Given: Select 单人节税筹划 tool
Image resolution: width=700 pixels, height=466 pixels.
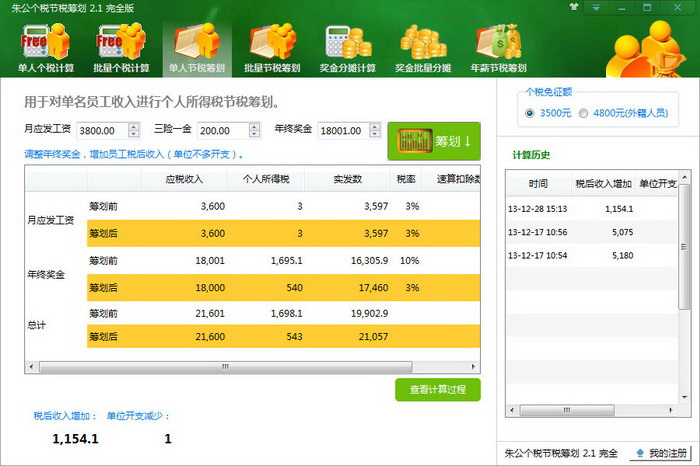Looking at the screenshot, I should pyautogui.click(x=197, y=48).
